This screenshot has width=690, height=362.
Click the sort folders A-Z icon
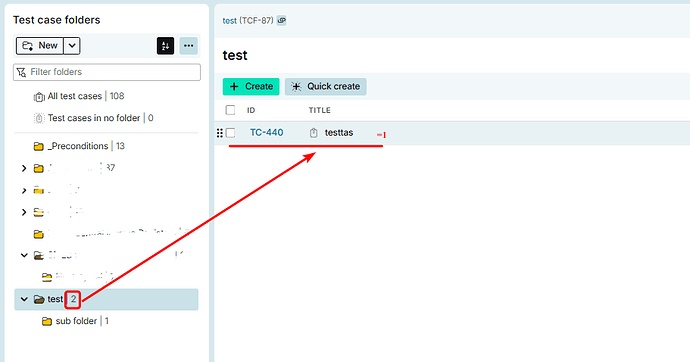[x=165, y=46]
